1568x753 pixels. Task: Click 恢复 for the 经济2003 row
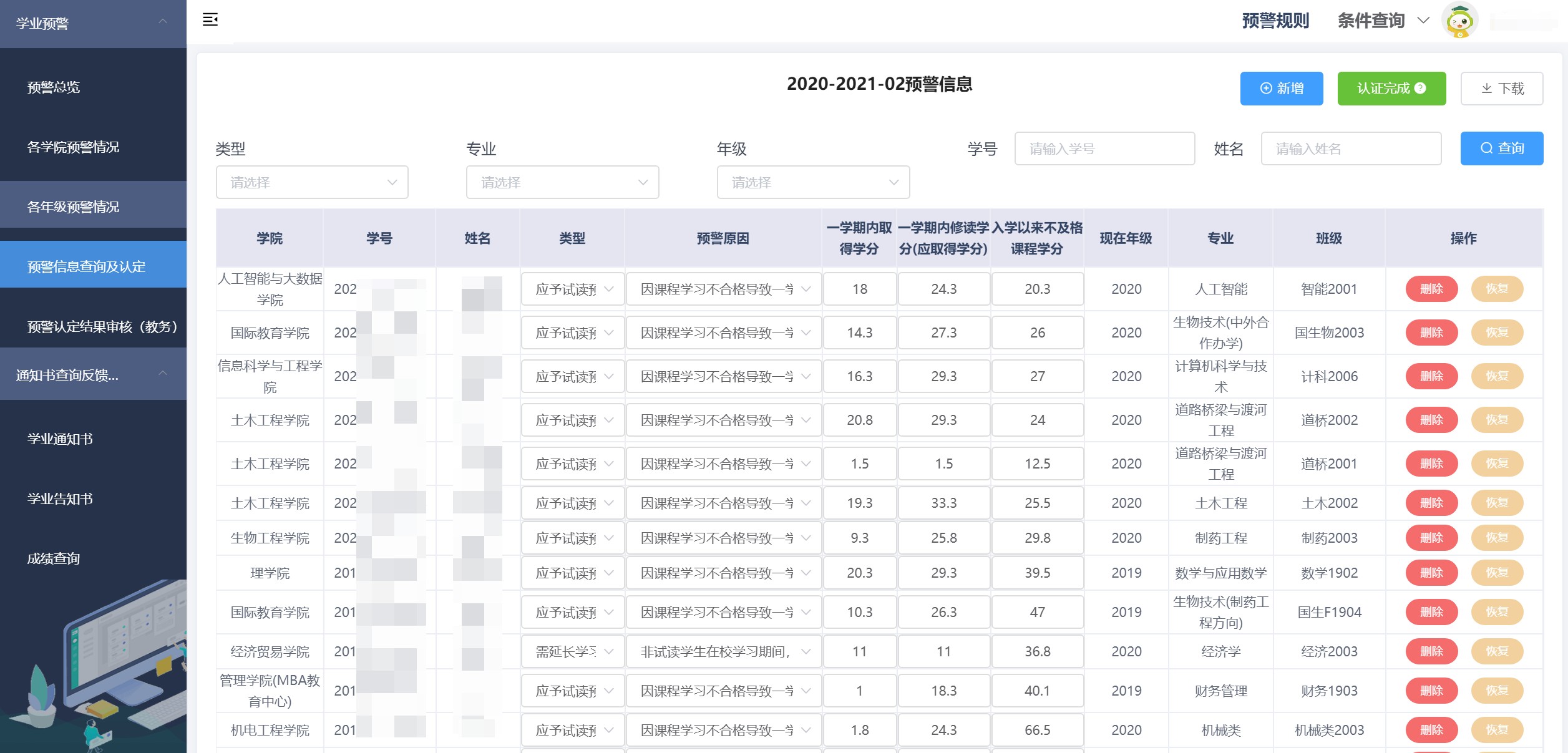tap(1497, 651)
